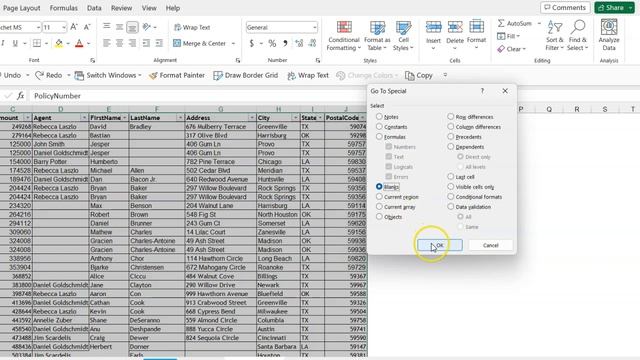
Task: Select column R header
Action: (x=577, y=109)
